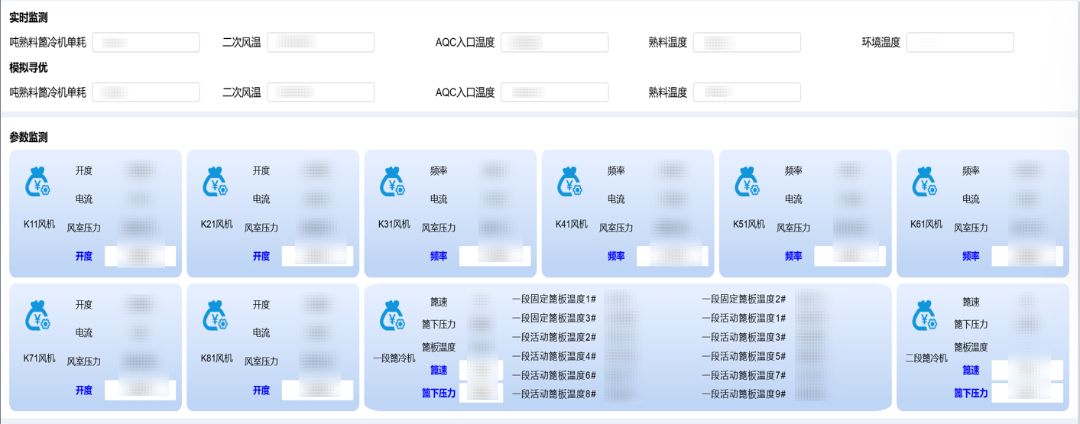This screenshot has width=1080, height=424.
Task: Click the 环境温度 input field
Action: tap(959, 42)
